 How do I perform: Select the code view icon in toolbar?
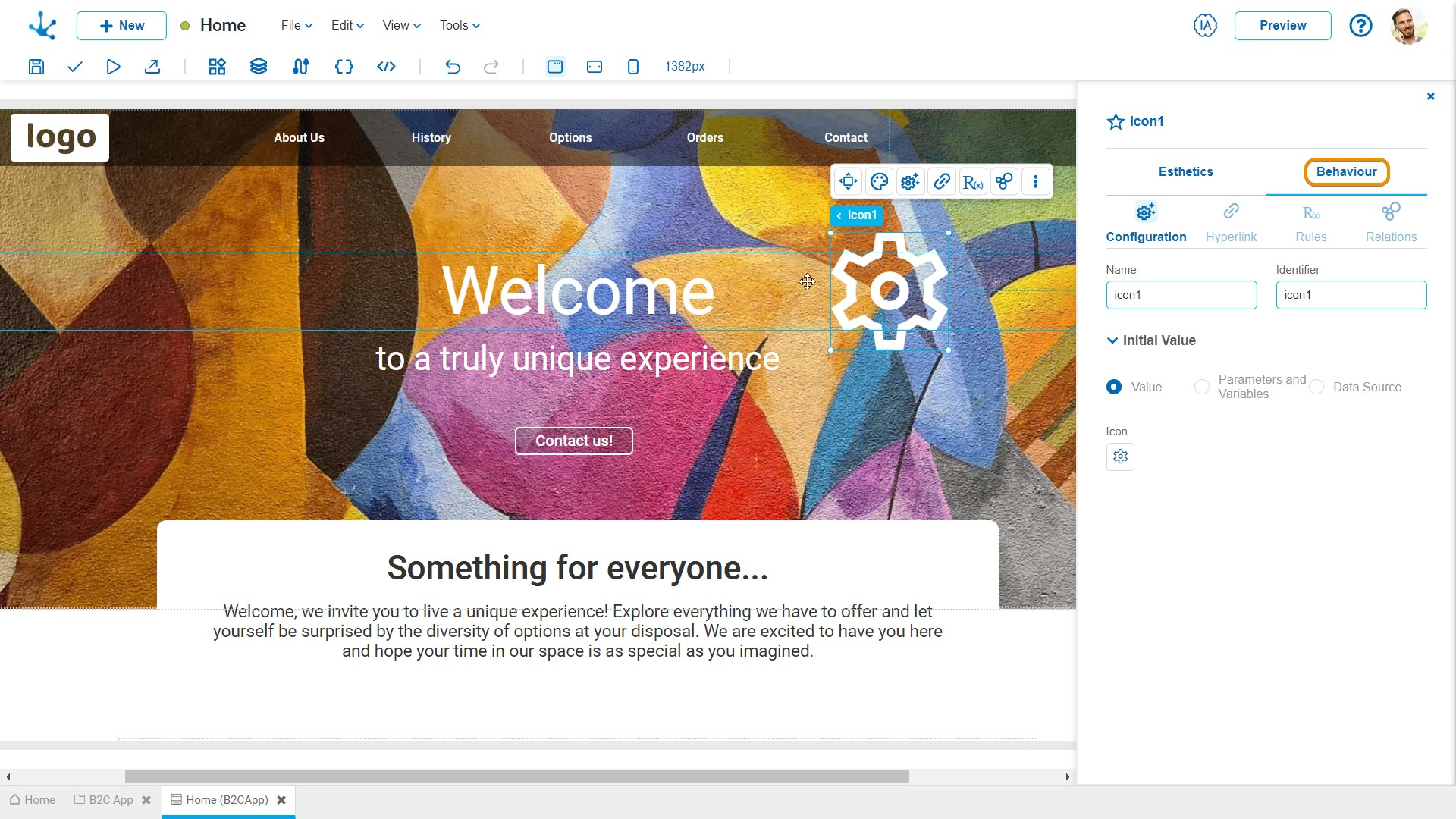(x=386, y=66)
